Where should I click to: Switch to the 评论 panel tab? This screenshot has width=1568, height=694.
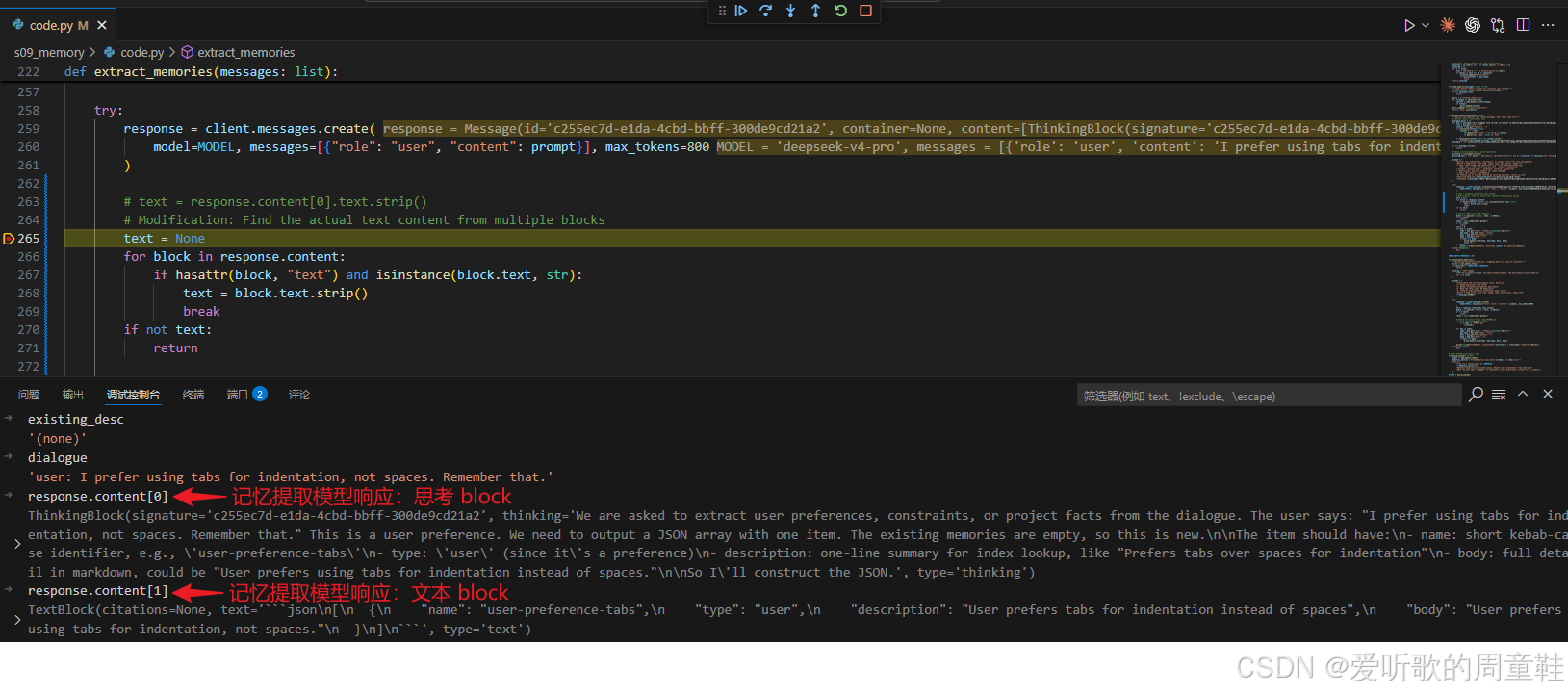[299, 395]
